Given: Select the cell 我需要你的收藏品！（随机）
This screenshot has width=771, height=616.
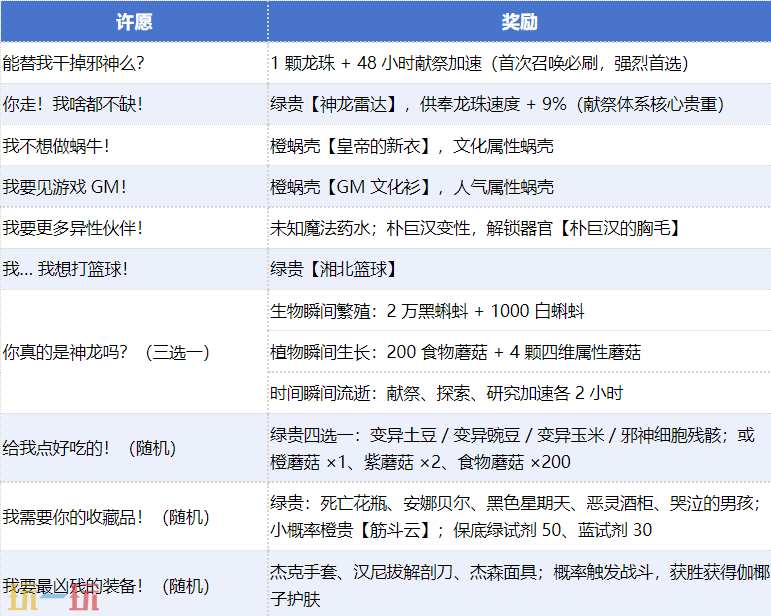Looking at the screenshot, I should (134, 517).
